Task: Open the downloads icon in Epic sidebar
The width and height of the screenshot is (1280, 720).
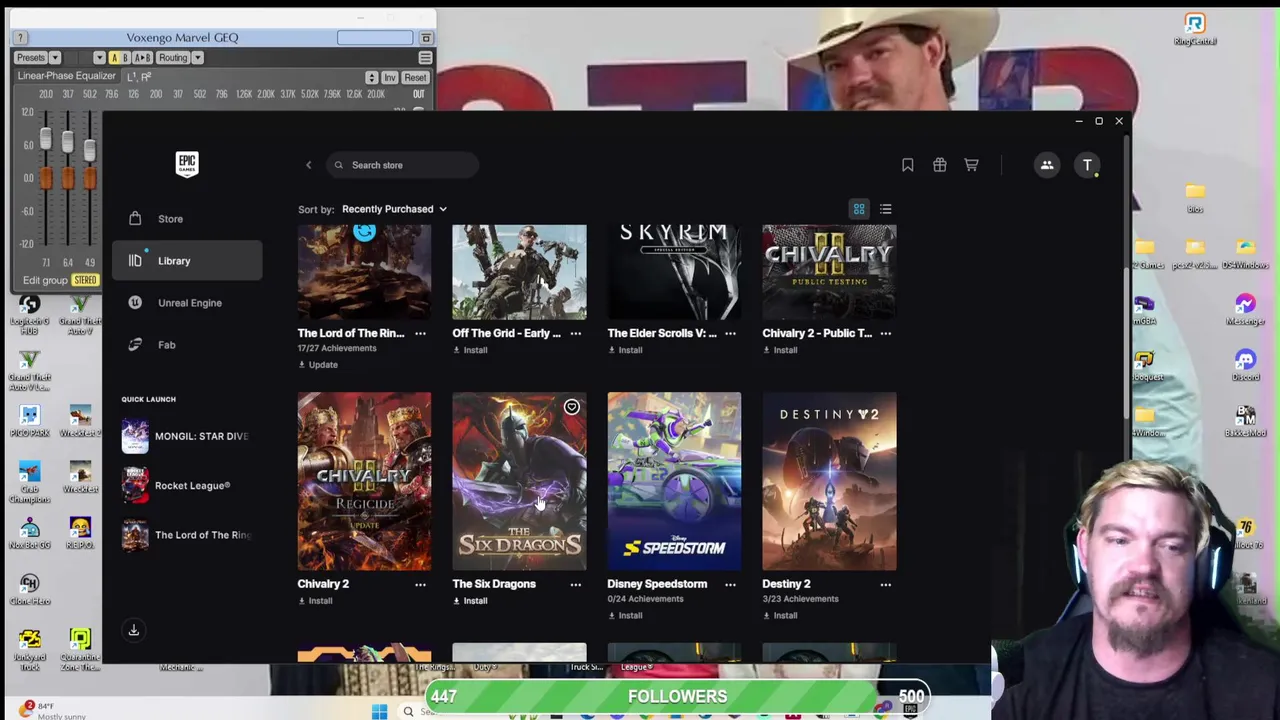Action: 133,630
